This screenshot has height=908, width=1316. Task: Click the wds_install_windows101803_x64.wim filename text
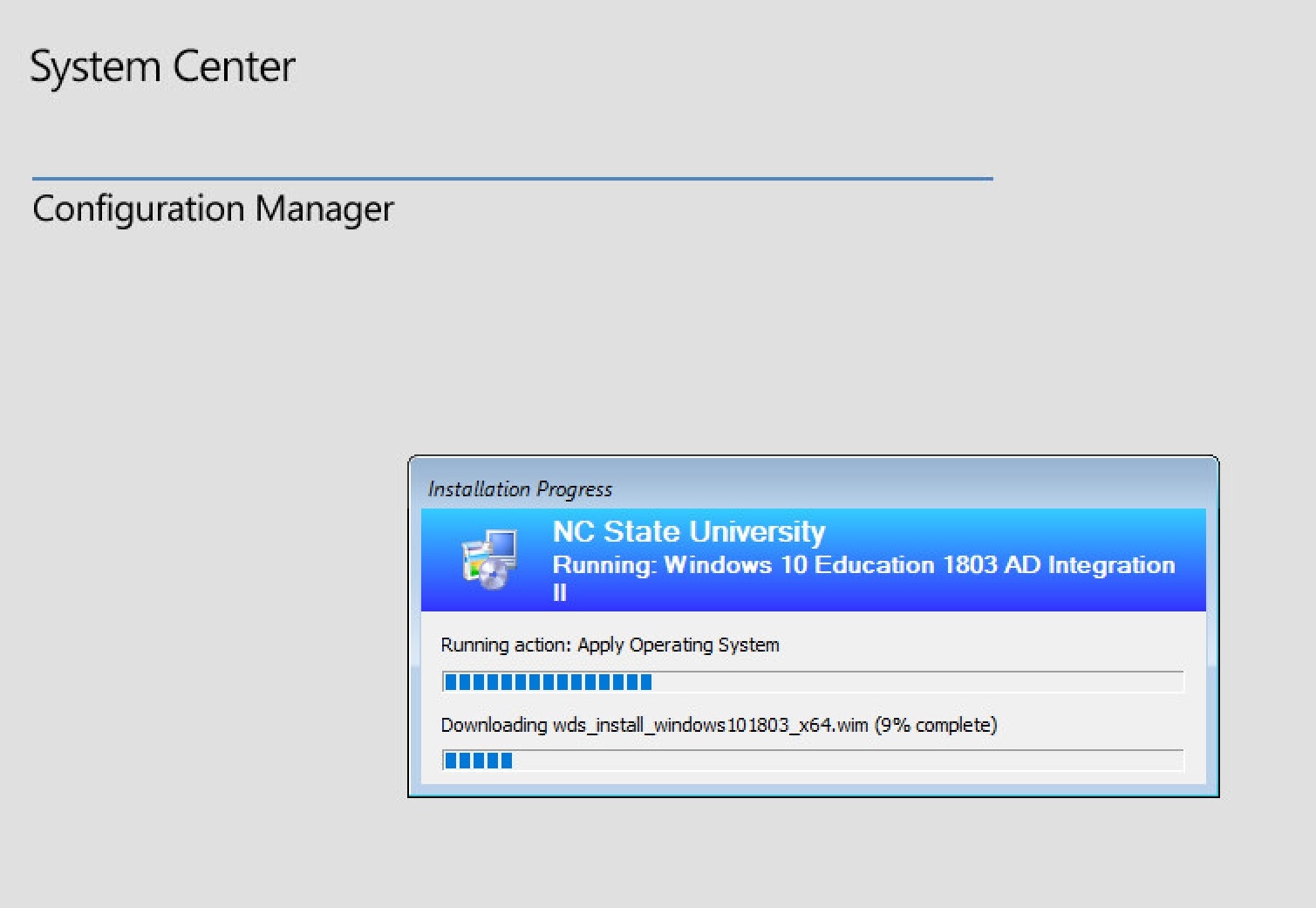tap(708, 725)
